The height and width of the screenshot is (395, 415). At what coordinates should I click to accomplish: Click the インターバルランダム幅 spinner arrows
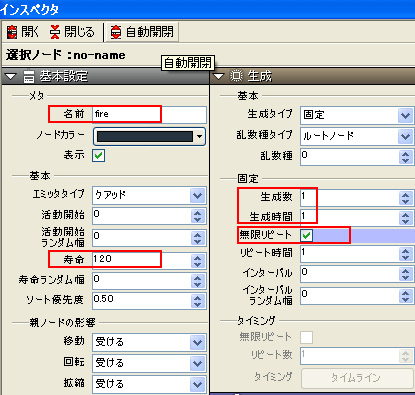click(x=406, y=296)
